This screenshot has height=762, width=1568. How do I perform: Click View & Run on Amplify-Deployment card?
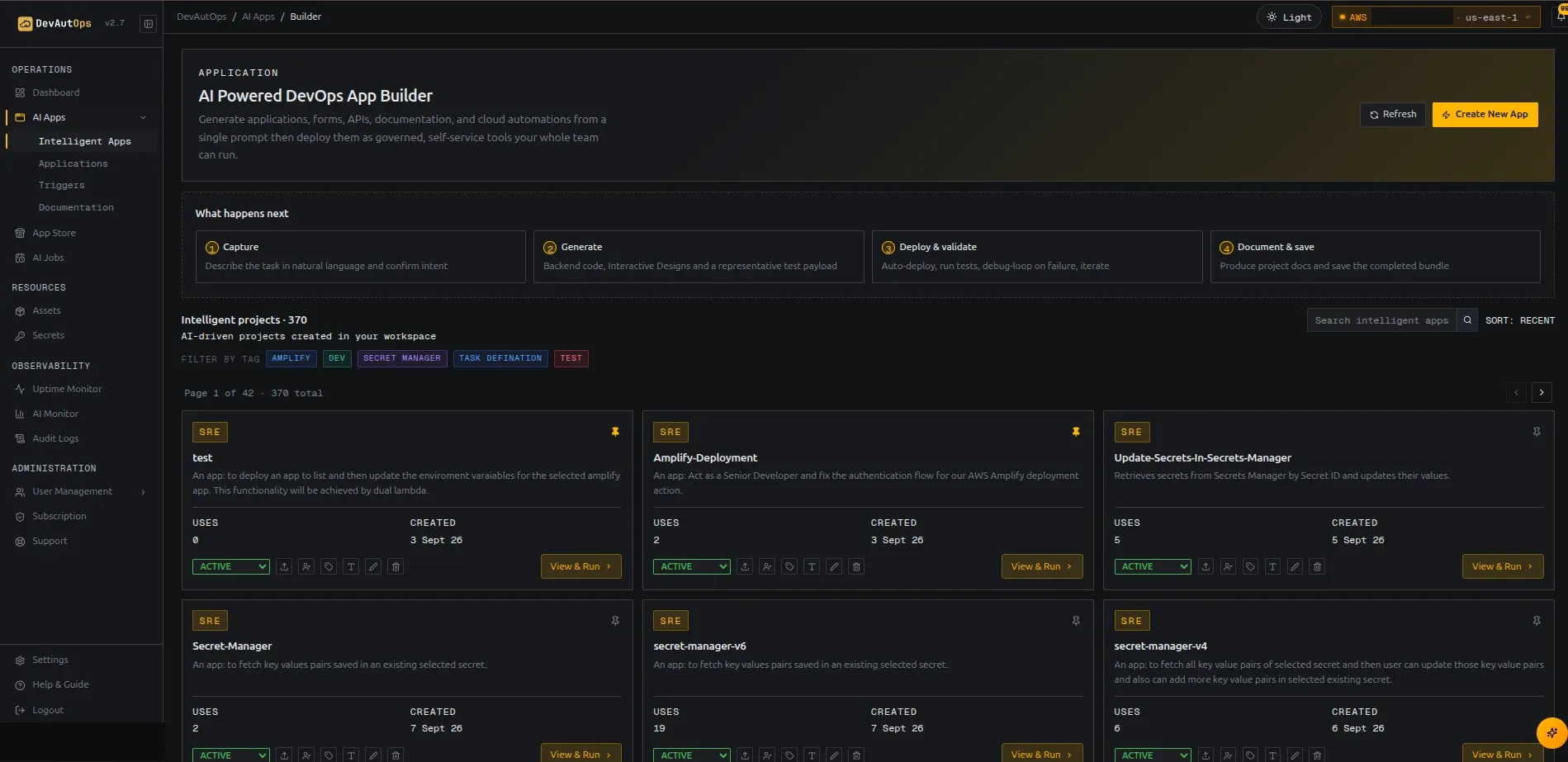tap(1041, 566)
